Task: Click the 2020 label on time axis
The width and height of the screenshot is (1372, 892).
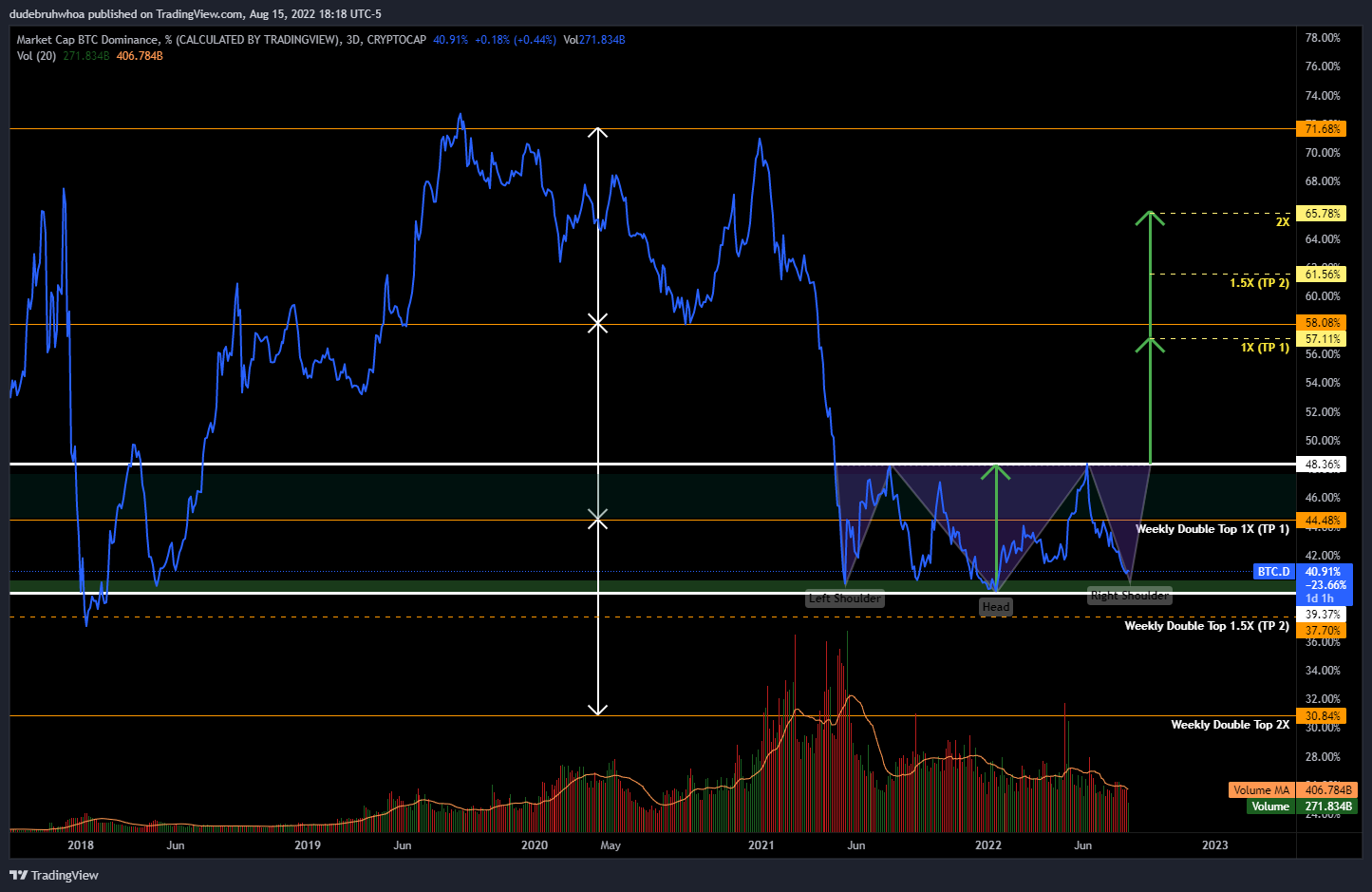Action: [535, 845]
